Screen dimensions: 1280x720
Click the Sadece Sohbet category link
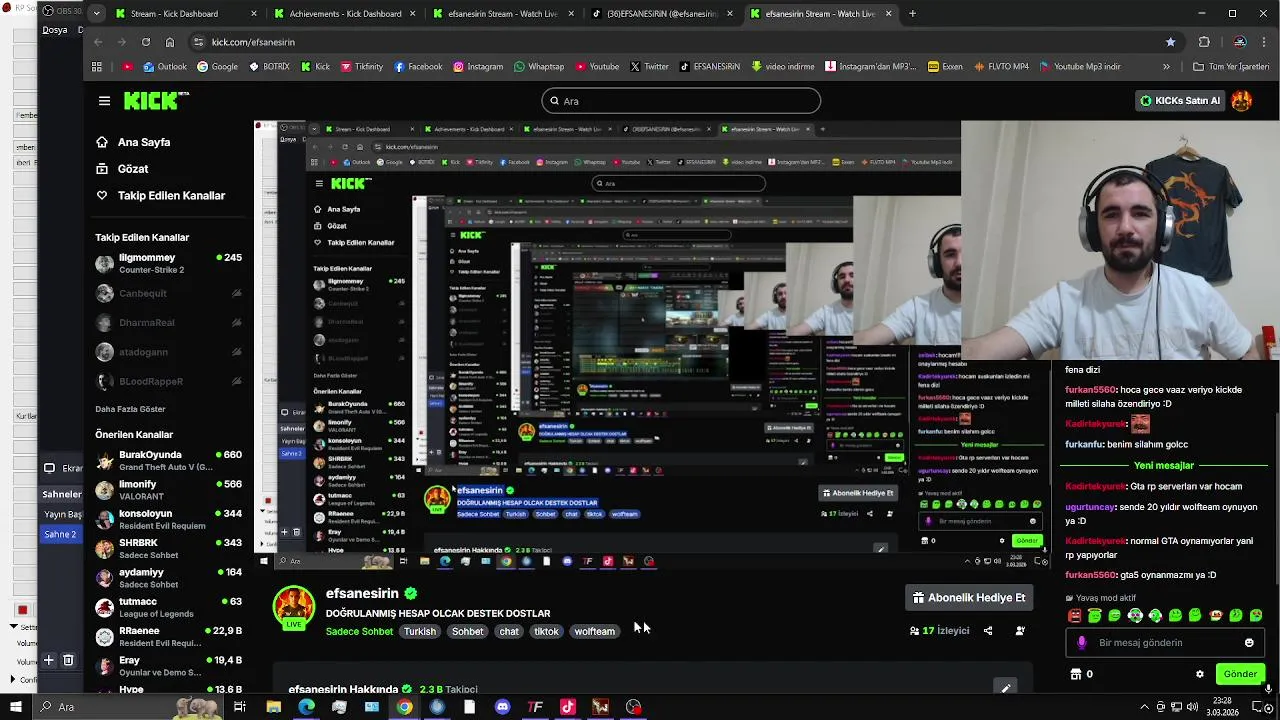pyautogui.click(x=359, y=631)
